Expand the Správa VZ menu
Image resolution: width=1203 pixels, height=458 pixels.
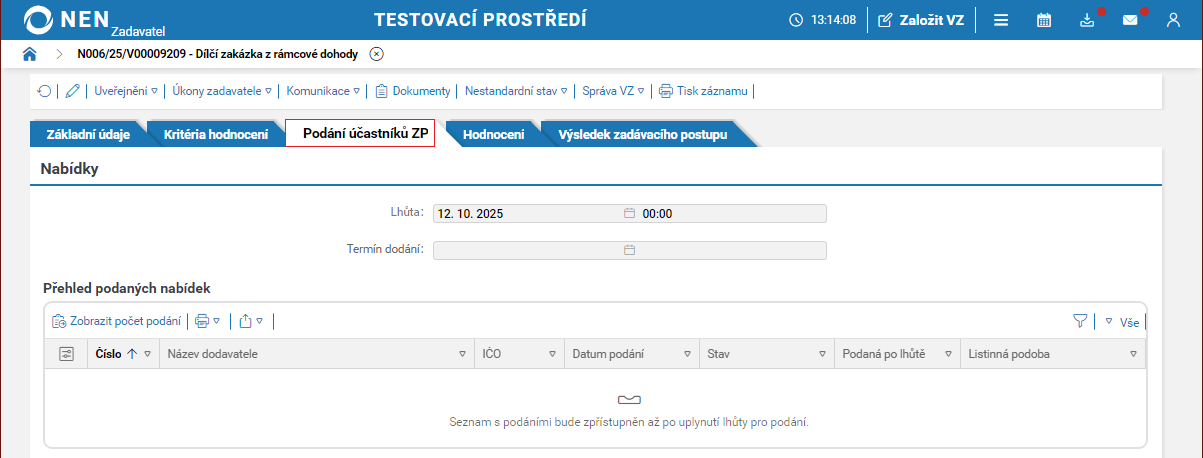(x=614, y=91)
